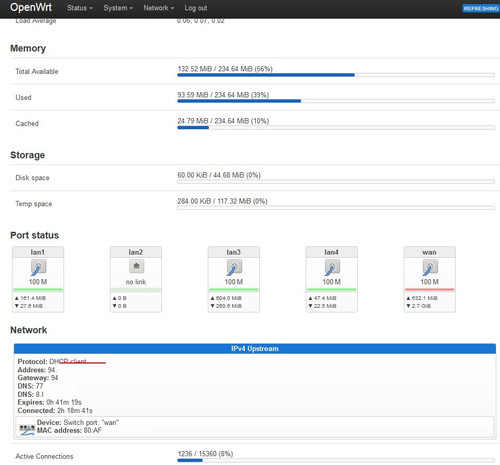The height and width of the screenshot is (465, 500).
Task: Select the lan3 port header label
Action: [234, 252]
